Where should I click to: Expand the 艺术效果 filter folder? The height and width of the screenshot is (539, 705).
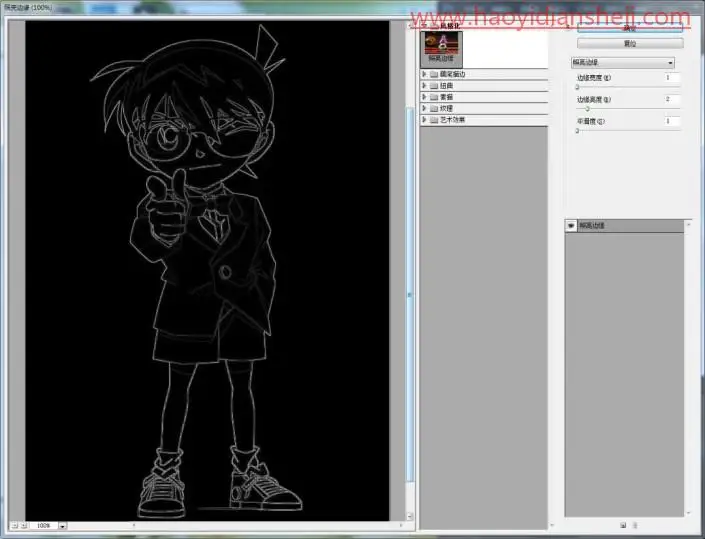(x=424, y=120)
